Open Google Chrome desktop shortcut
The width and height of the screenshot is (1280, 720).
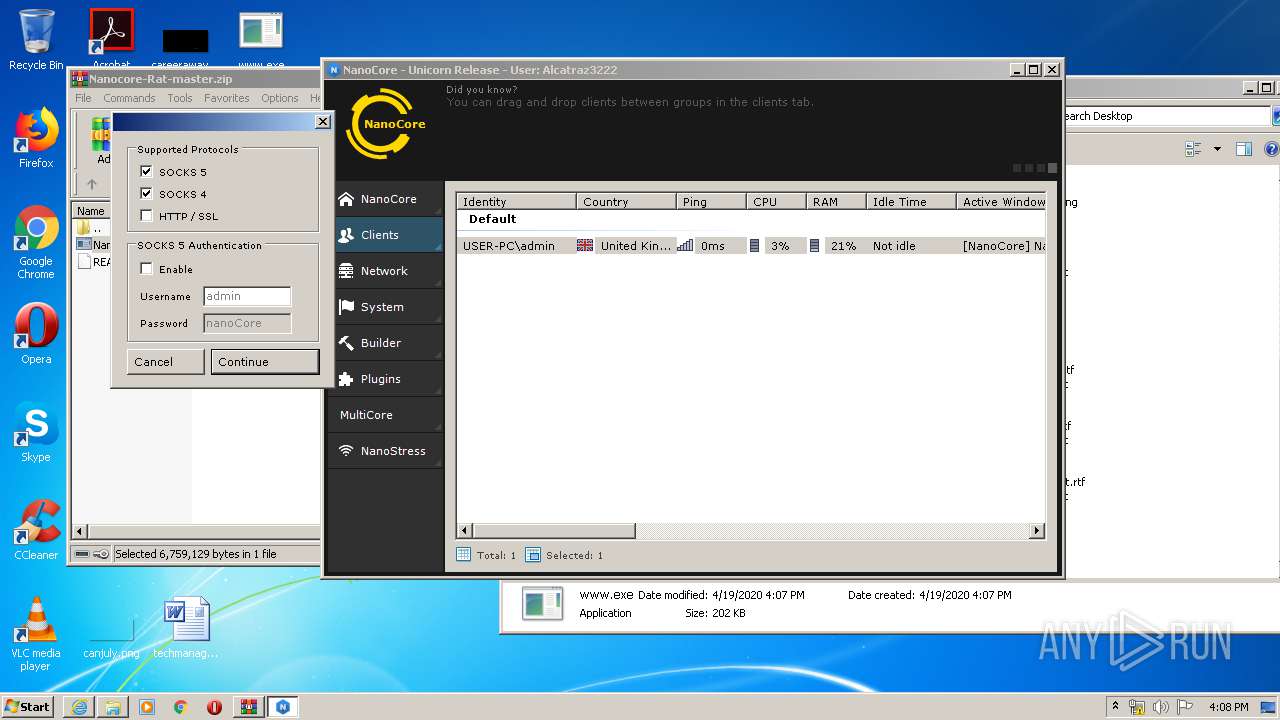pyautogui.click(x=36, y=243)
